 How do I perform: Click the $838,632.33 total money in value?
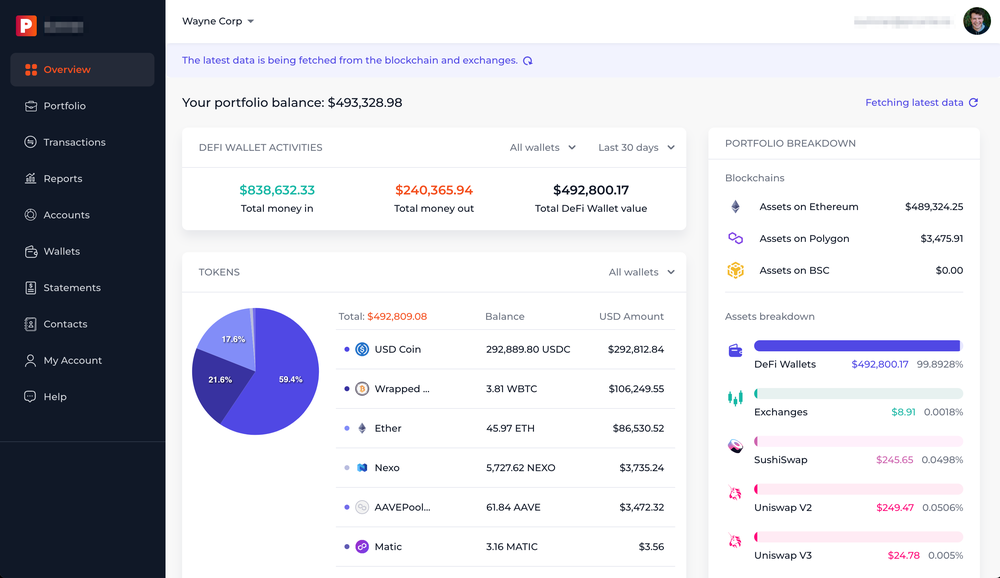(x=277, y=190)
